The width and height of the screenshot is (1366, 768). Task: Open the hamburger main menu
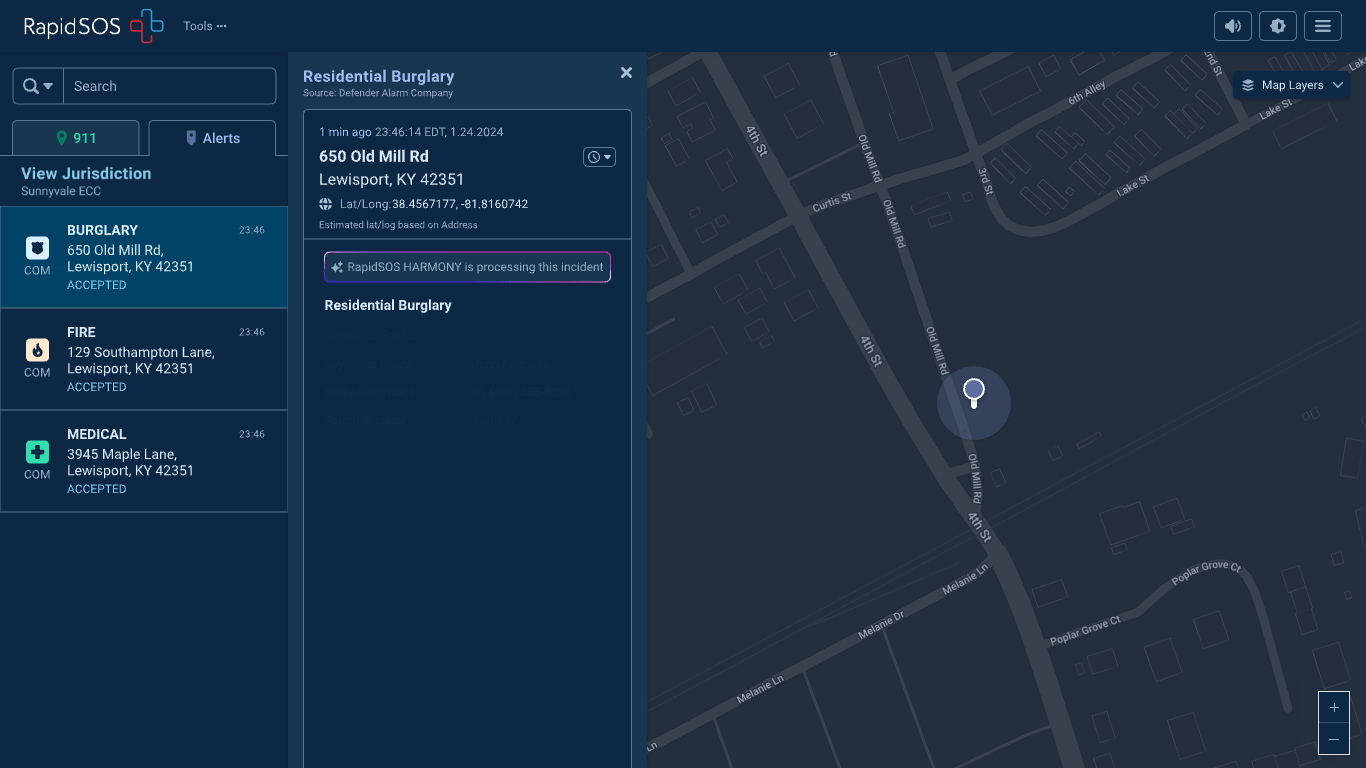pos(1323,26)
